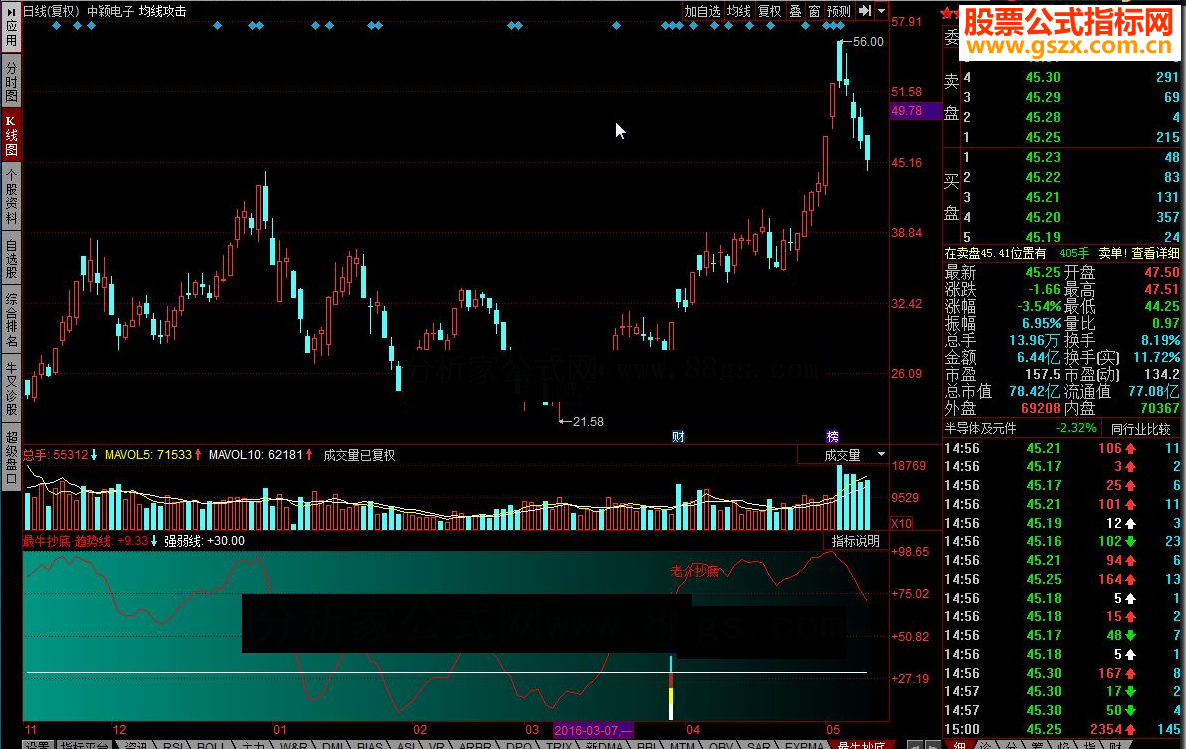Select the 主力 bottom tab

click(x=253, y=744)
